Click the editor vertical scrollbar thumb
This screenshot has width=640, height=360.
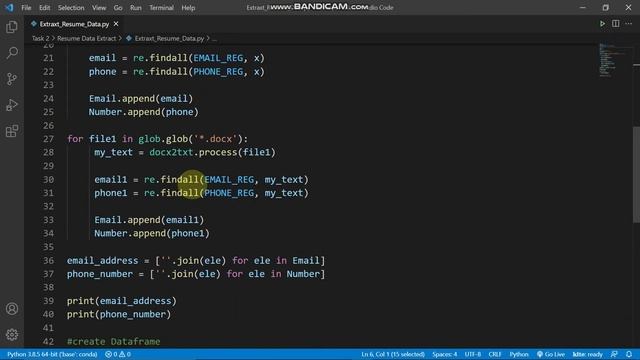[x=636, y=175]
